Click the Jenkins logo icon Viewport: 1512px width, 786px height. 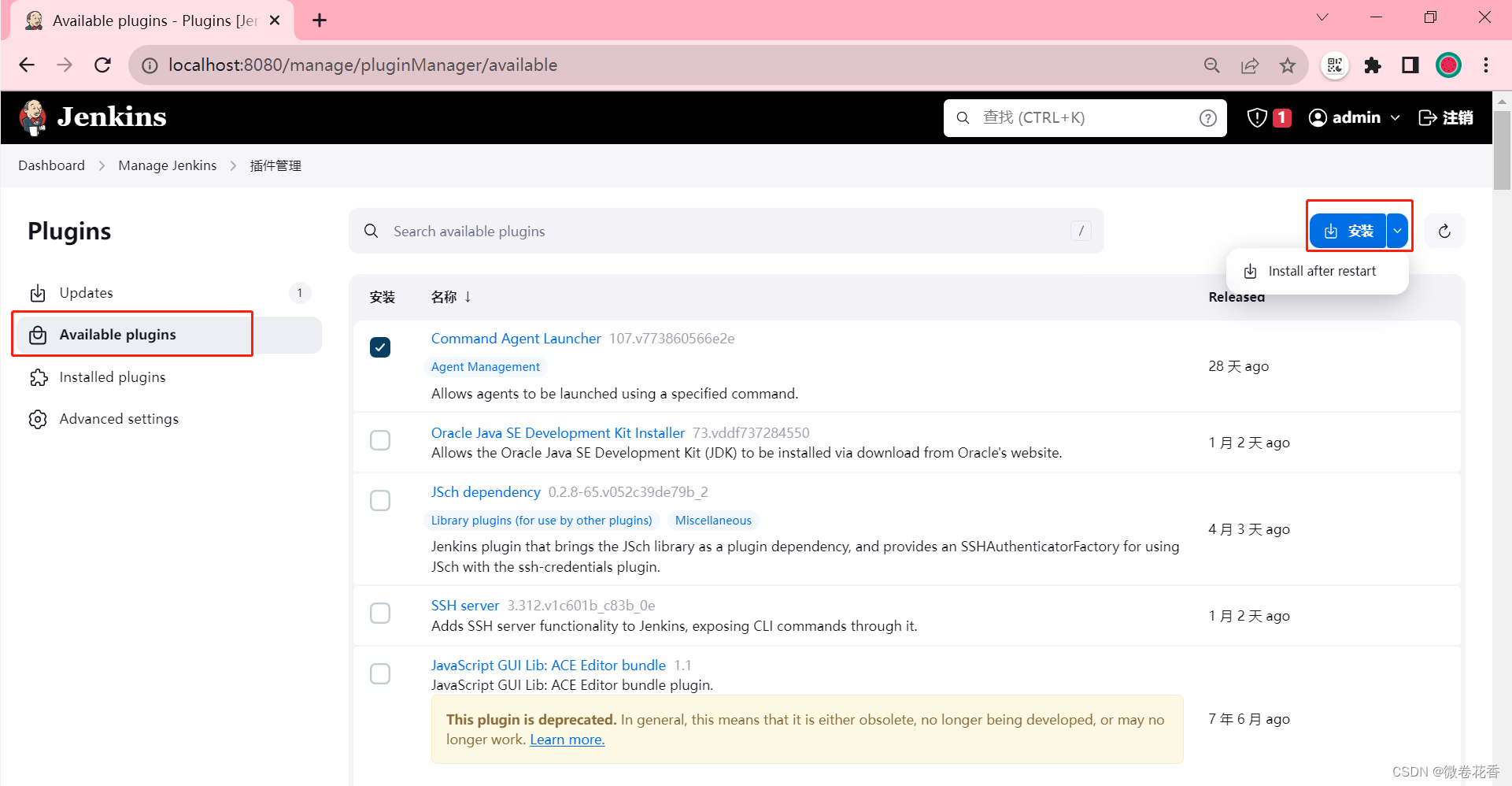tap(33, 117)
